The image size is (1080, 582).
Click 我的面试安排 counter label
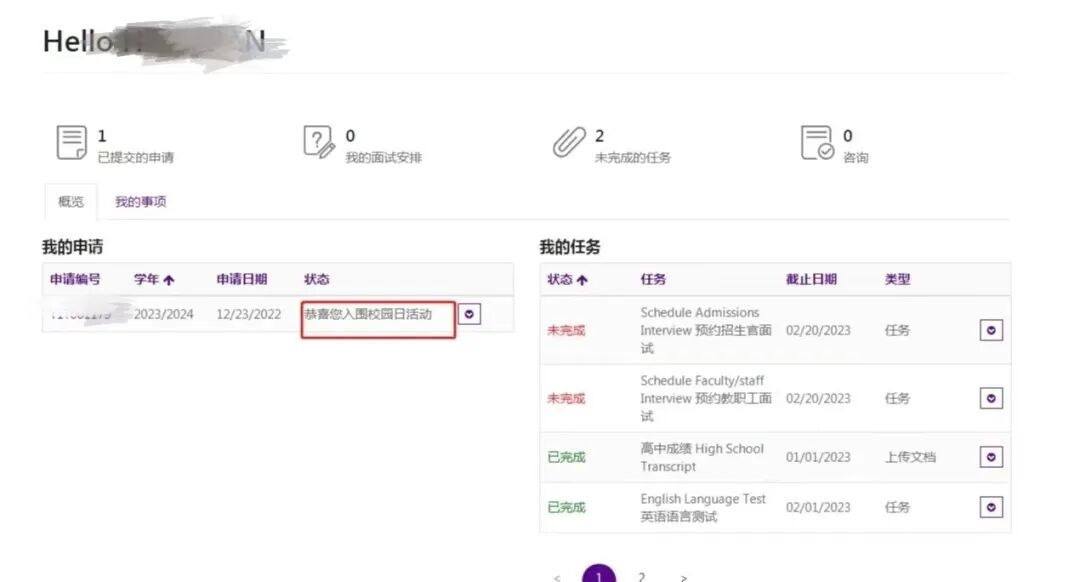point(384,158)
